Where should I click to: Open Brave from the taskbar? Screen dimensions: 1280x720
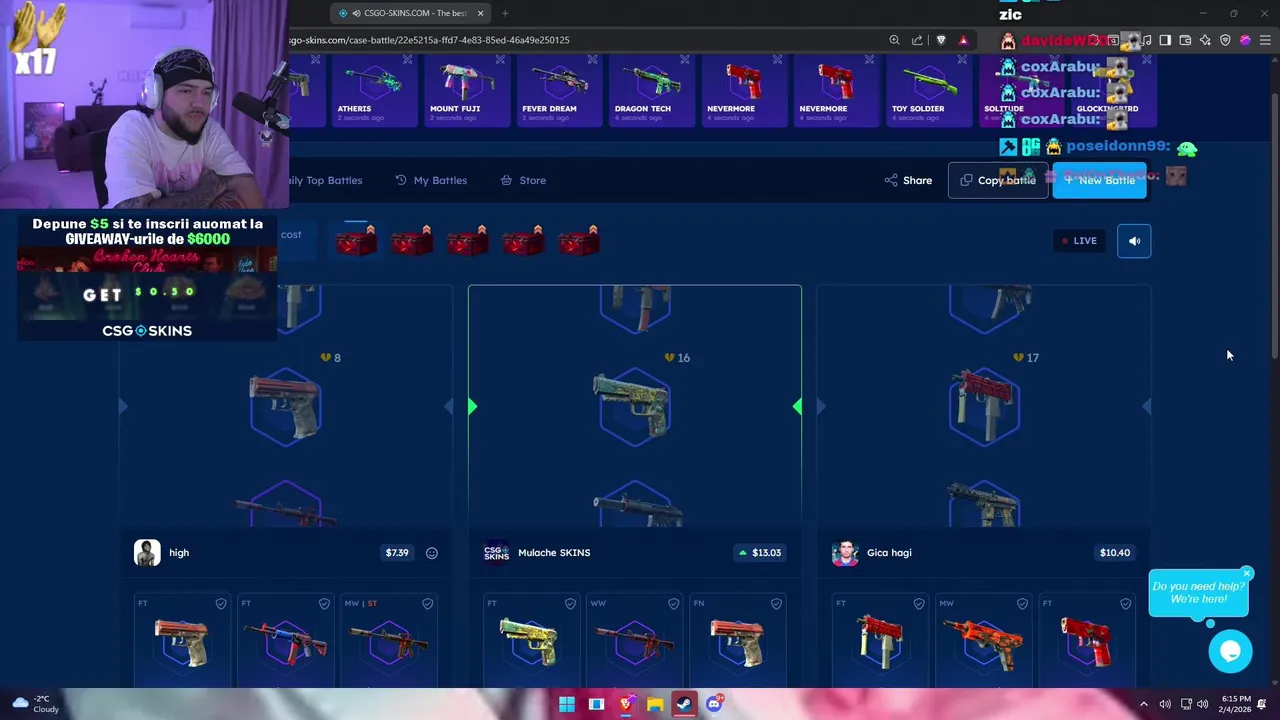pyautogui.click(x=626, y=704)
